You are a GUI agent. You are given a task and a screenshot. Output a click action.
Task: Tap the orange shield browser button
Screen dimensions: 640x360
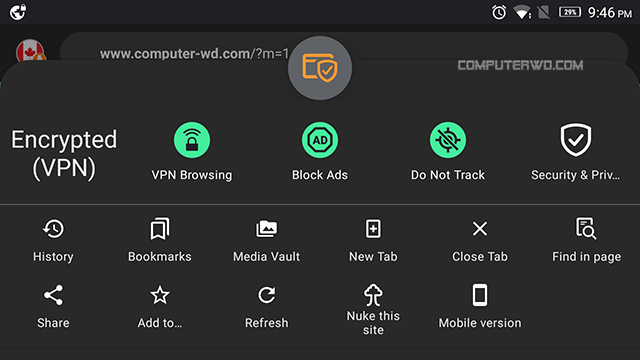pyautogui.click(x=320, y=68)
